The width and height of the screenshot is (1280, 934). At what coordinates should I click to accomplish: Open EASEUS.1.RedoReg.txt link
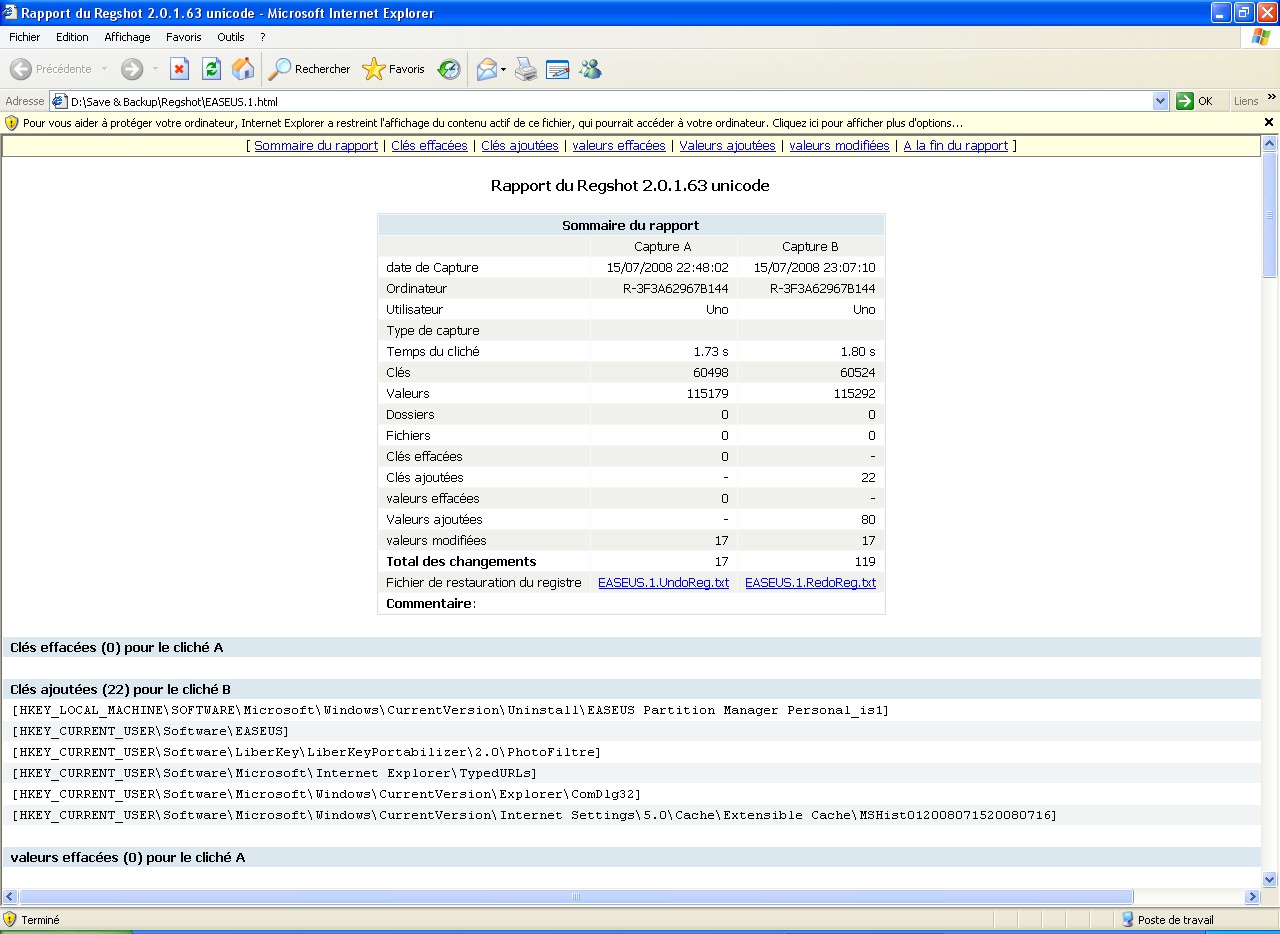coord(811,583)
